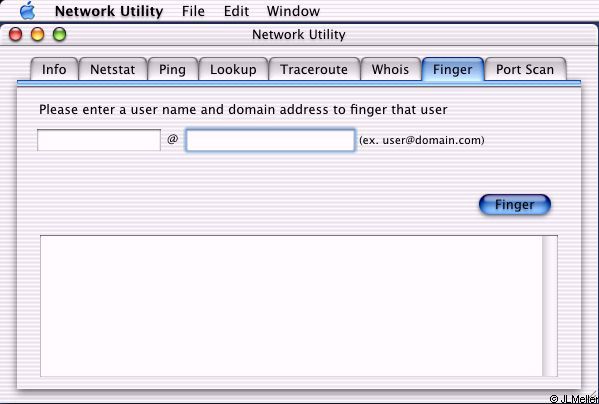Switch to the Netstat tab
Screen dimensions: 599x404
[113, 69]
